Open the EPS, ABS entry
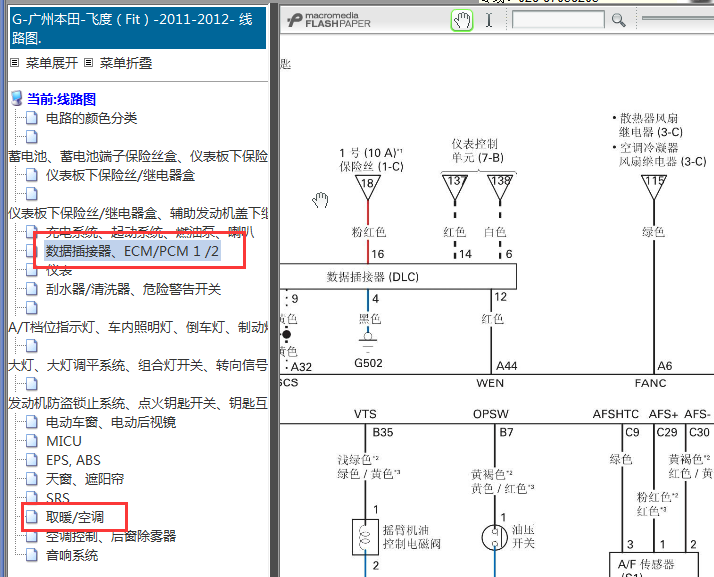The width and height of the screenshot is (714, 577). click(x=73, y=460)
